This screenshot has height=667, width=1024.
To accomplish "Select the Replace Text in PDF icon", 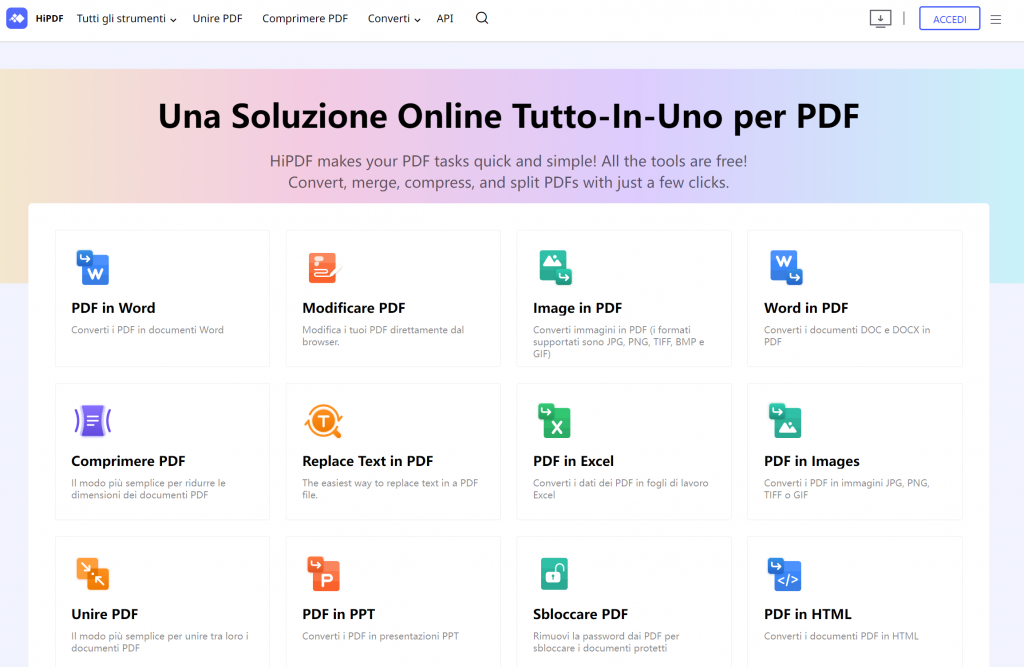I will coord(323,420).
